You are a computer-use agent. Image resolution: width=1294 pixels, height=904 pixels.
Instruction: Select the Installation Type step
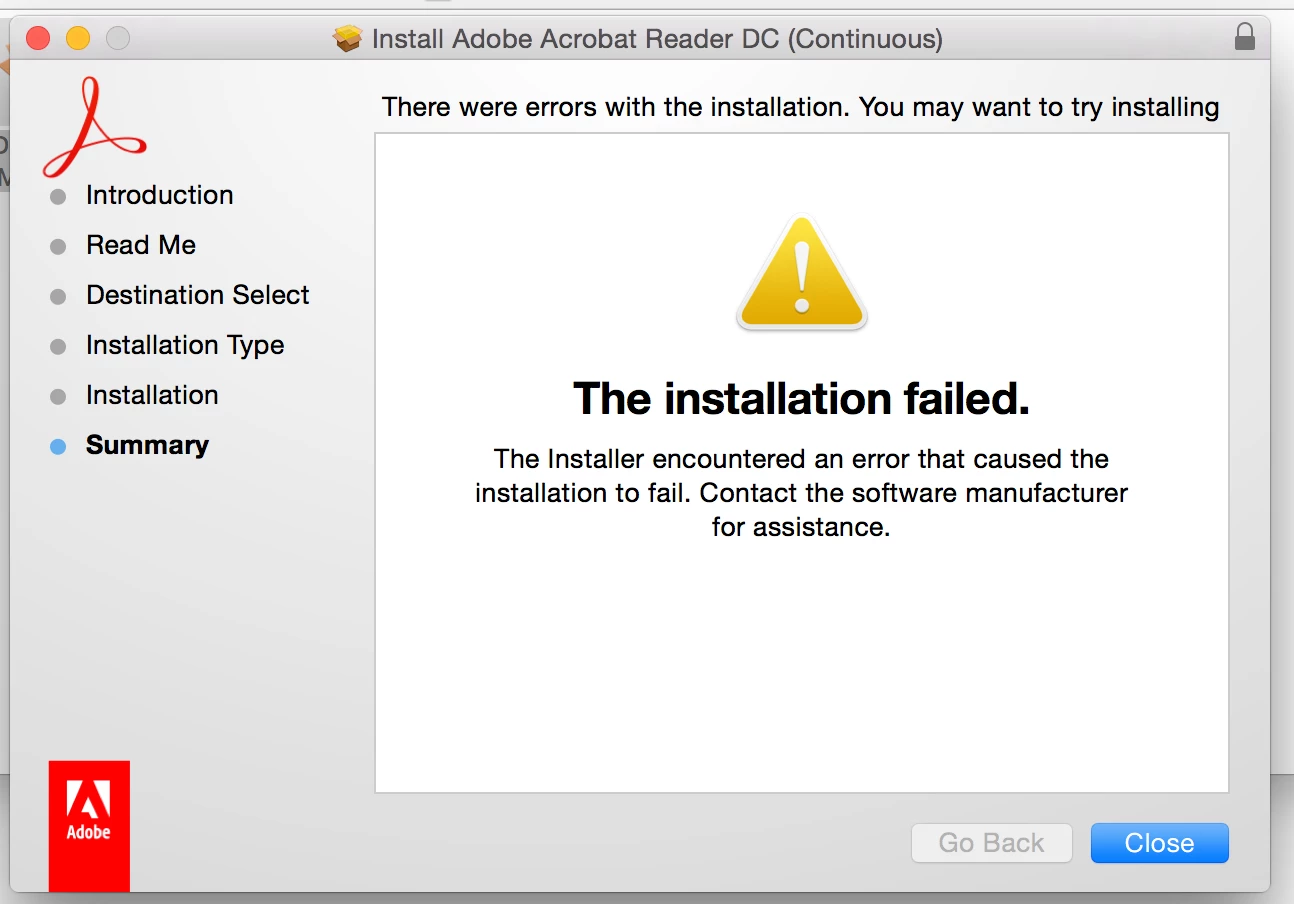(185, 345)
